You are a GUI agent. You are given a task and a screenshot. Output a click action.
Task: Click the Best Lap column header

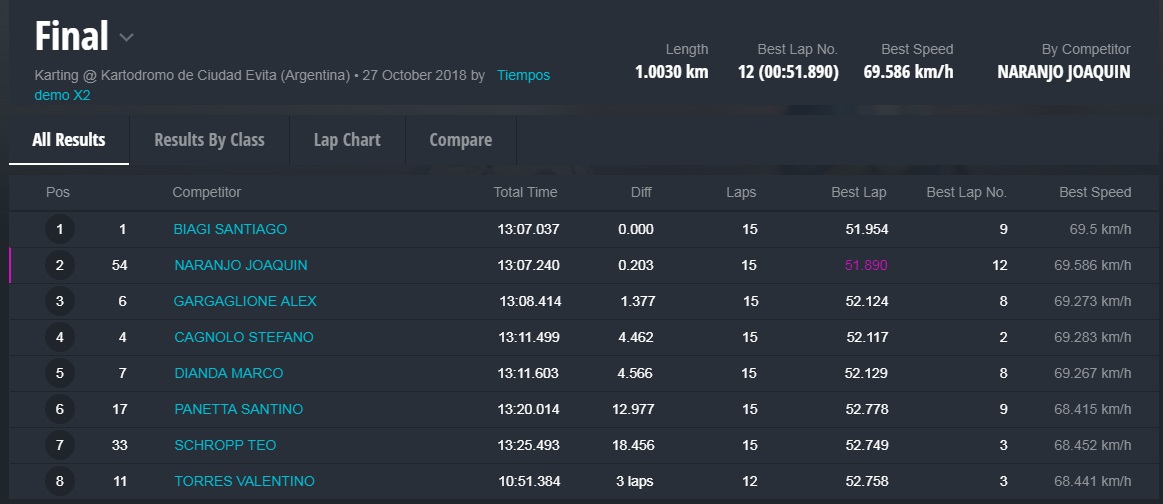click(858, 192)
